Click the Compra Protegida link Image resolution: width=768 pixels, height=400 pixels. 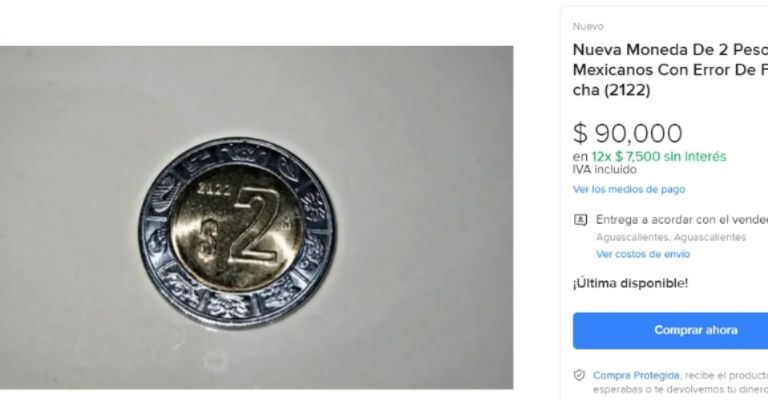point(636,376)
